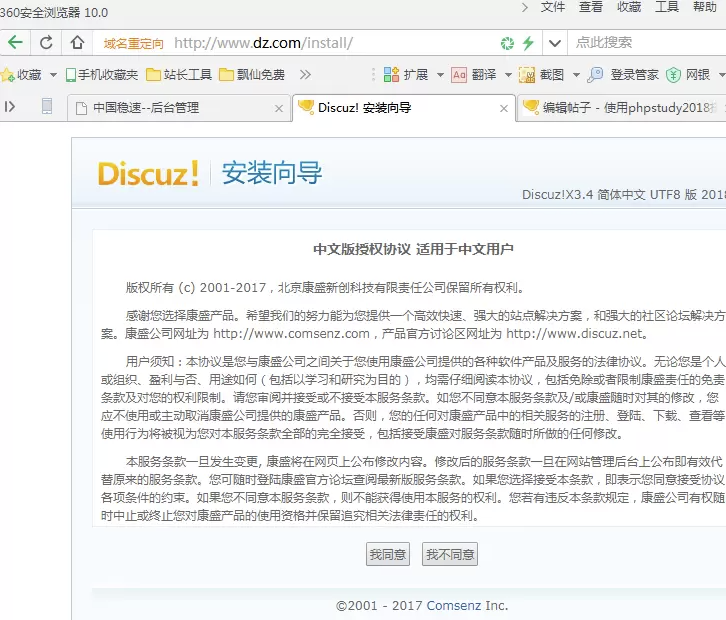
Task: Click the 我同意 agree button
Action: (388, 554)
